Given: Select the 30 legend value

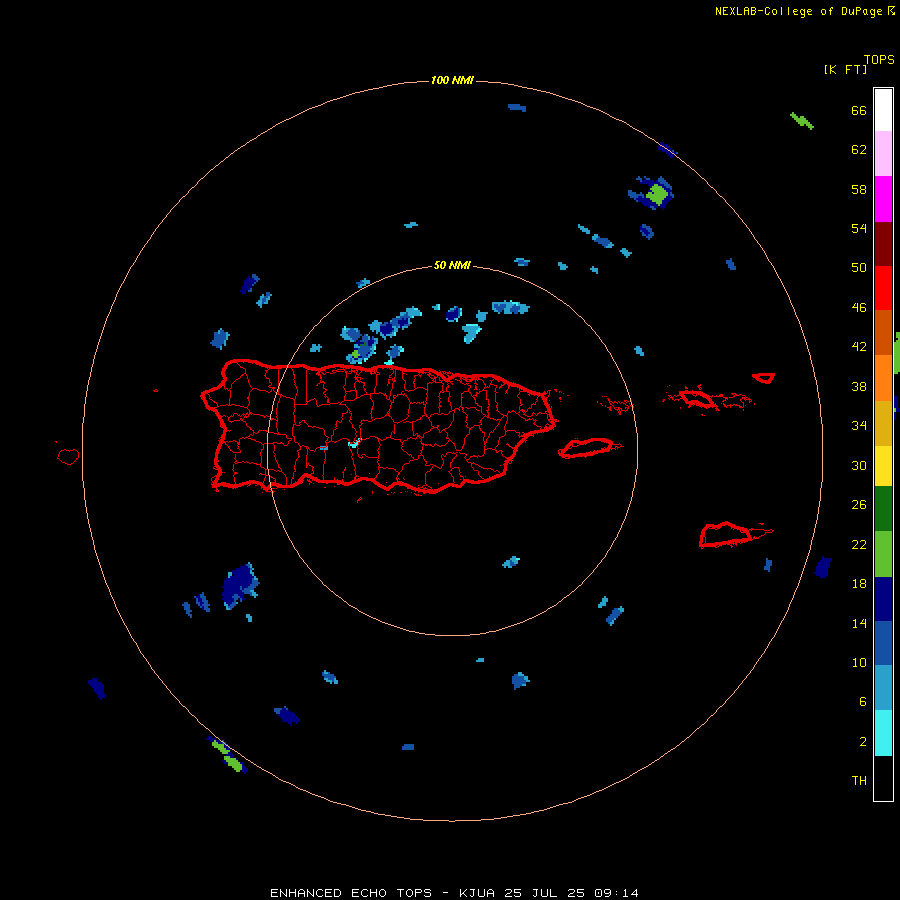Looking at the screenshot, I should click(x=859, y=465).
